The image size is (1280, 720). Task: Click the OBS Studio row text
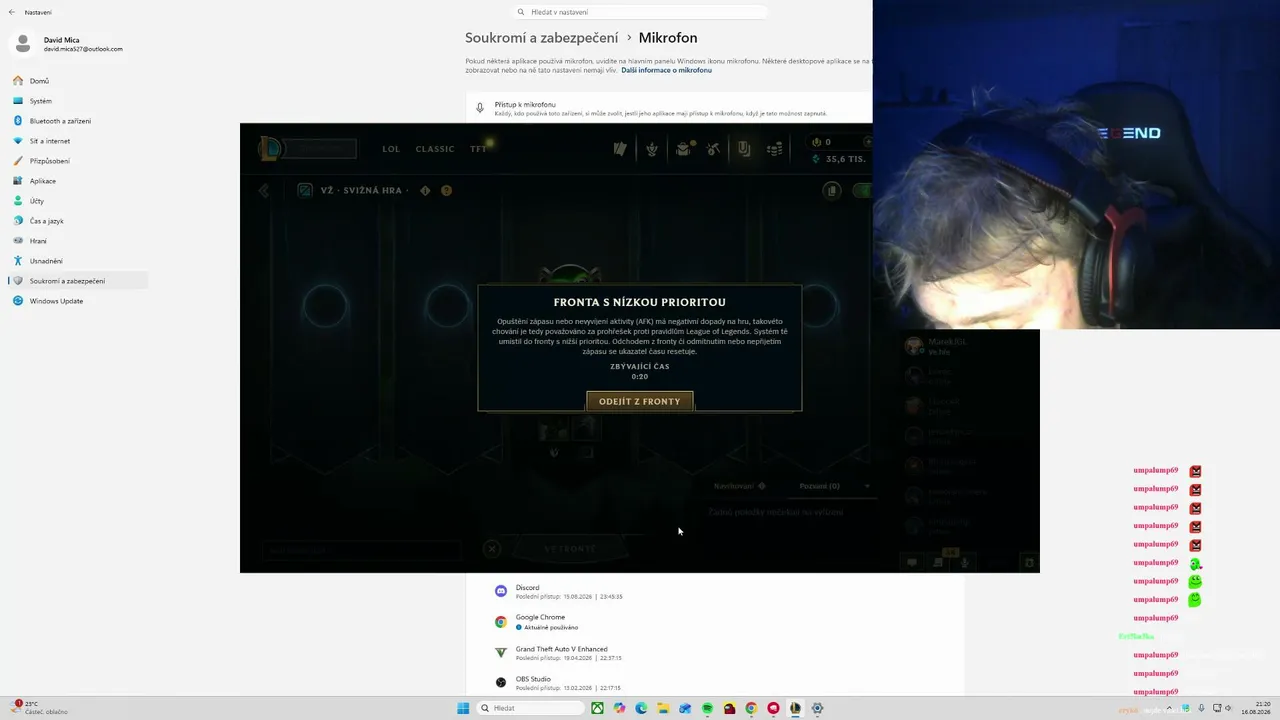pos(533,679)
